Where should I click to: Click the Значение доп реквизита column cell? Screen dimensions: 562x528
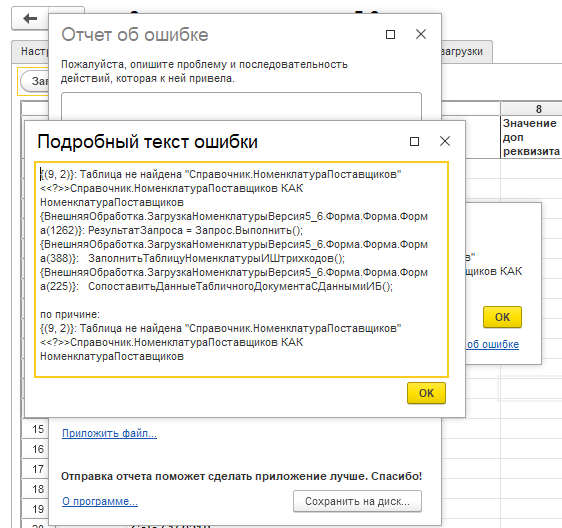[x=531, y=137]
